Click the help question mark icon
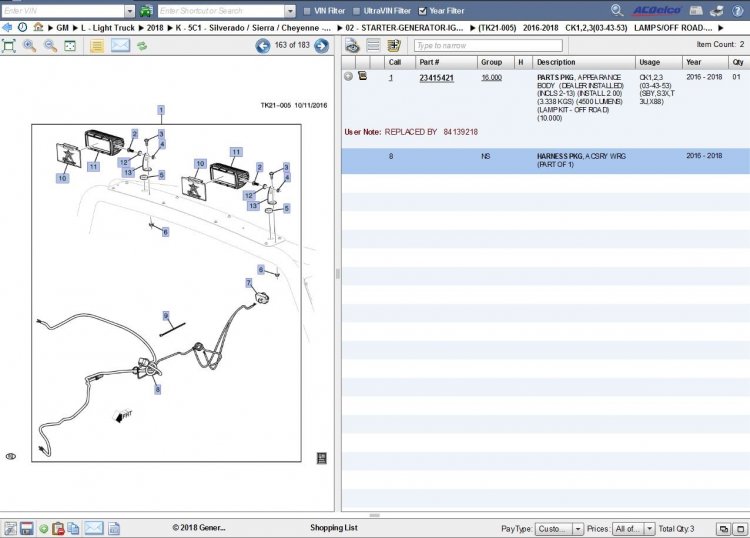The image size is (750, 538). [738, 11]
